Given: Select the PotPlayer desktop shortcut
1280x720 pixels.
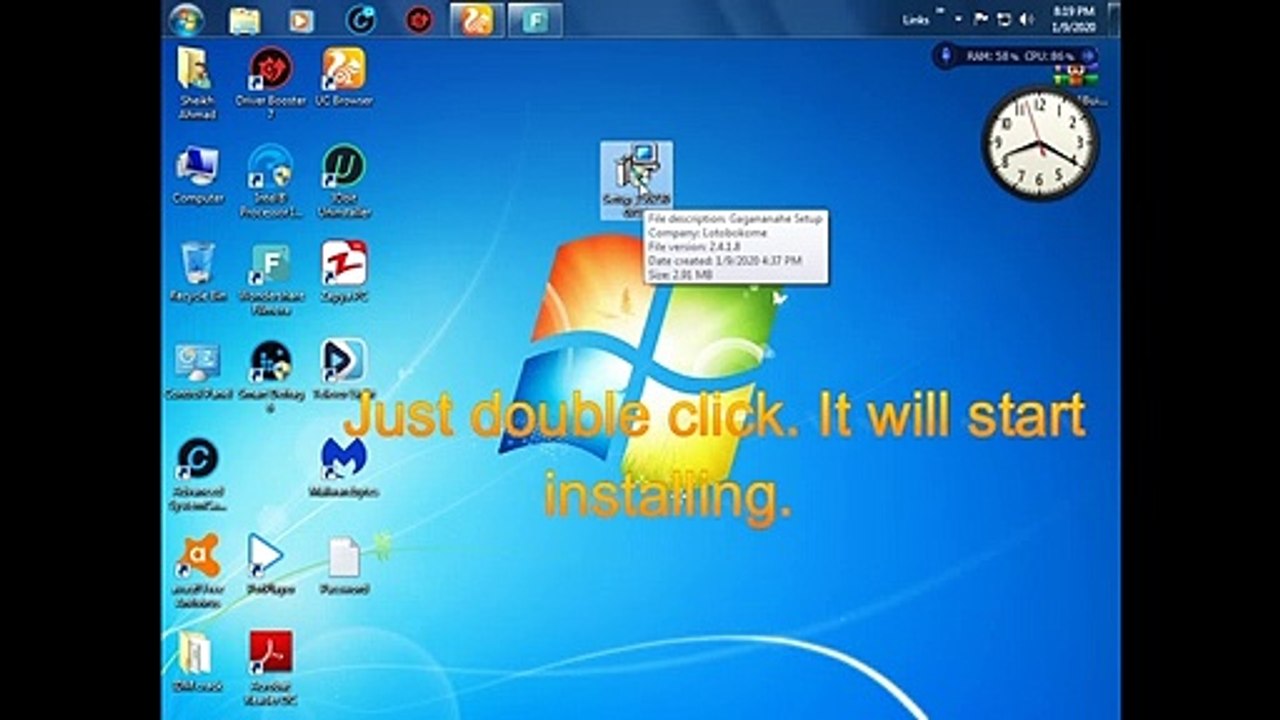Looking at the screenshot, I should click(x=270, y=565).
